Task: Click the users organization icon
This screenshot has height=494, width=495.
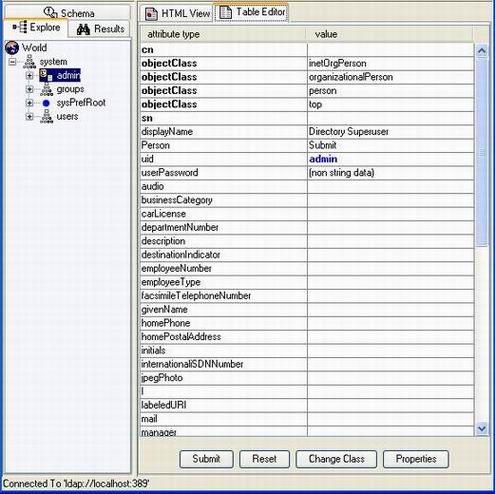Action: tap(46, 117)
